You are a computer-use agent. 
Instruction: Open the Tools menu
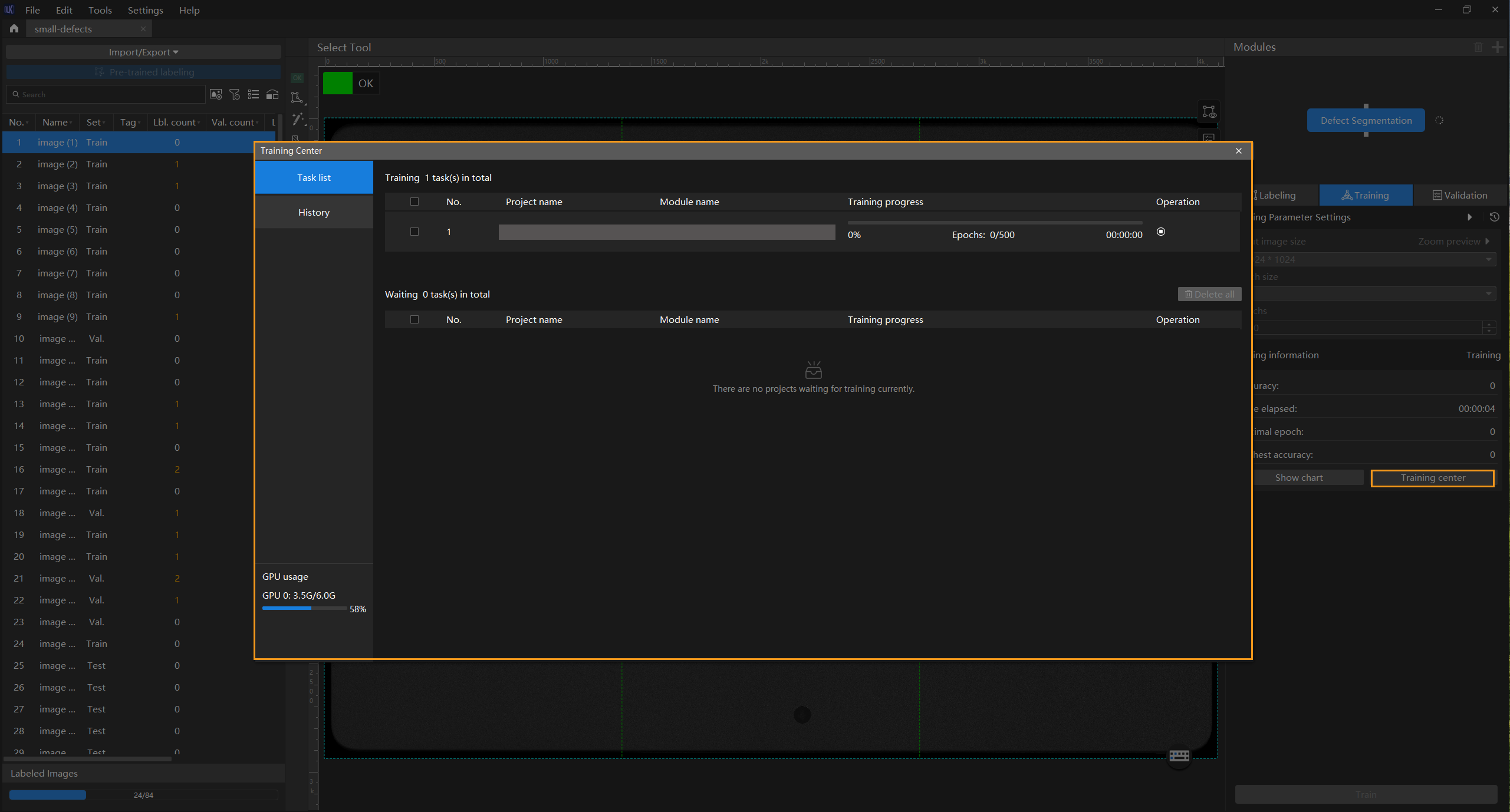[100, 10]
